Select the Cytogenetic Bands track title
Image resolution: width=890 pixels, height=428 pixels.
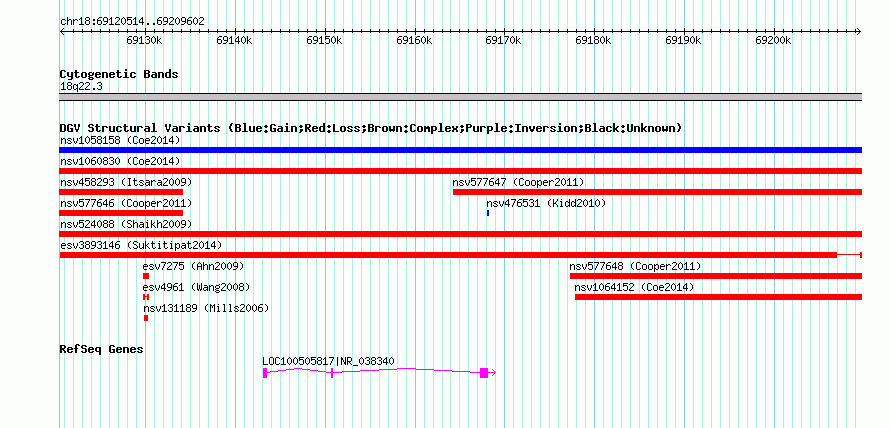119,74
